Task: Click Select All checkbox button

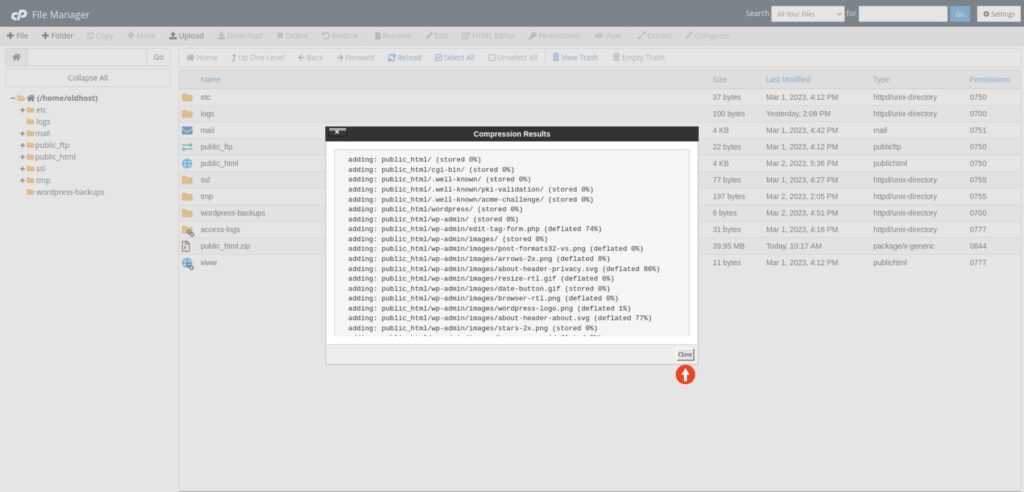Action: point(455,57)
